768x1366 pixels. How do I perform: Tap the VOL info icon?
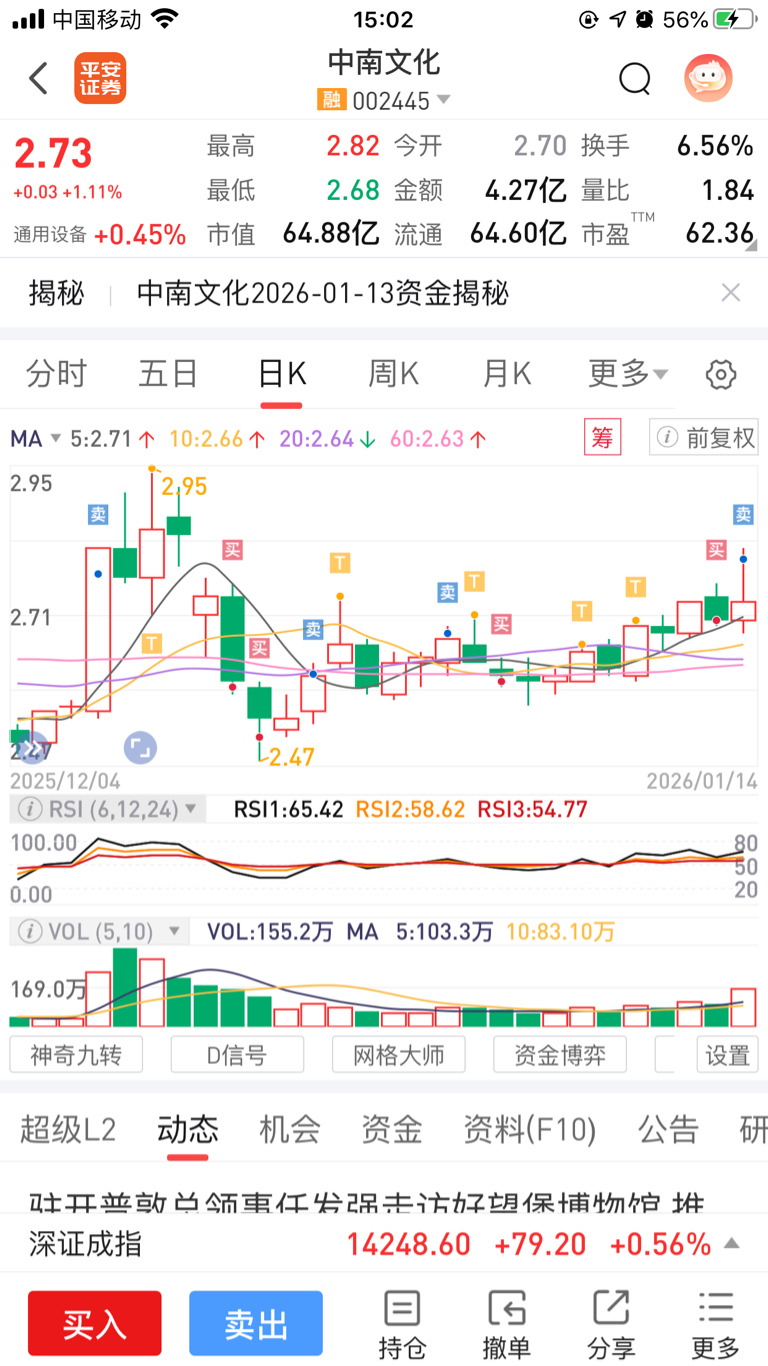[x=30, y=932]
